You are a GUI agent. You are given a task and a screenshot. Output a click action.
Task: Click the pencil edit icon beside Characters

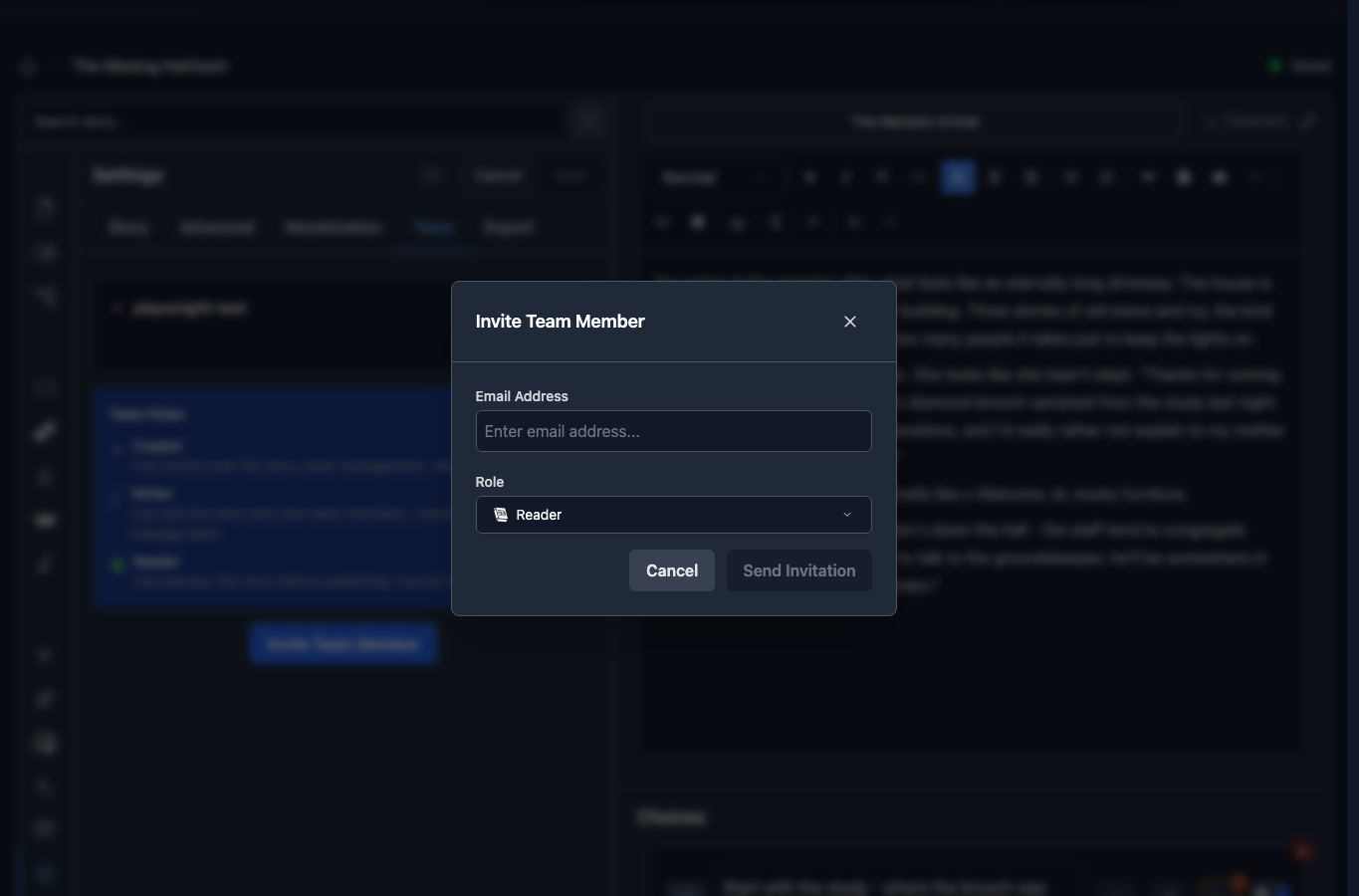[1310, 120]
